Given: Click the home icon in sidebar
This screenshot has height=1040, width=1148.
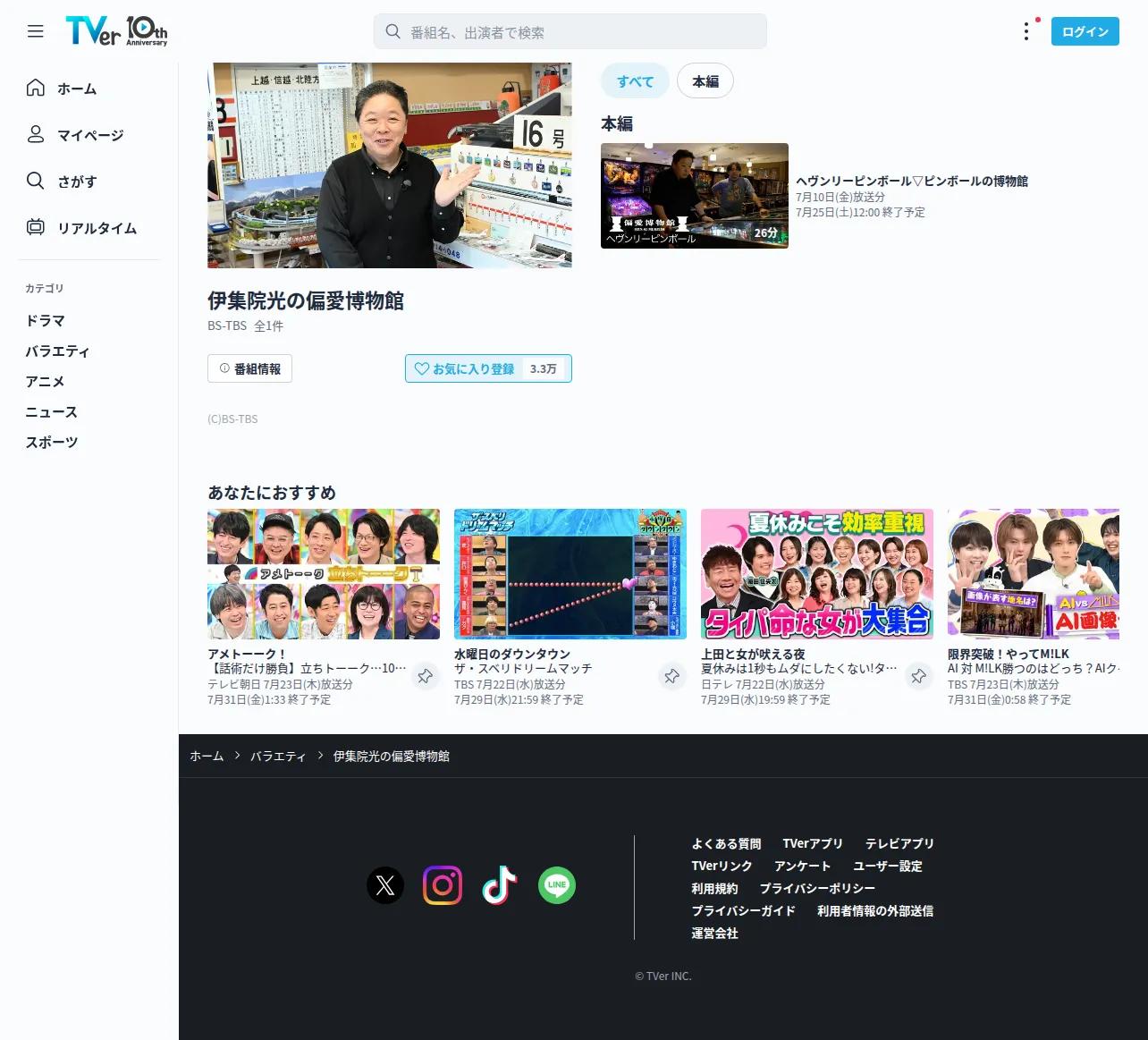Looking at the screenshot, I should click(x=36, y=88).
